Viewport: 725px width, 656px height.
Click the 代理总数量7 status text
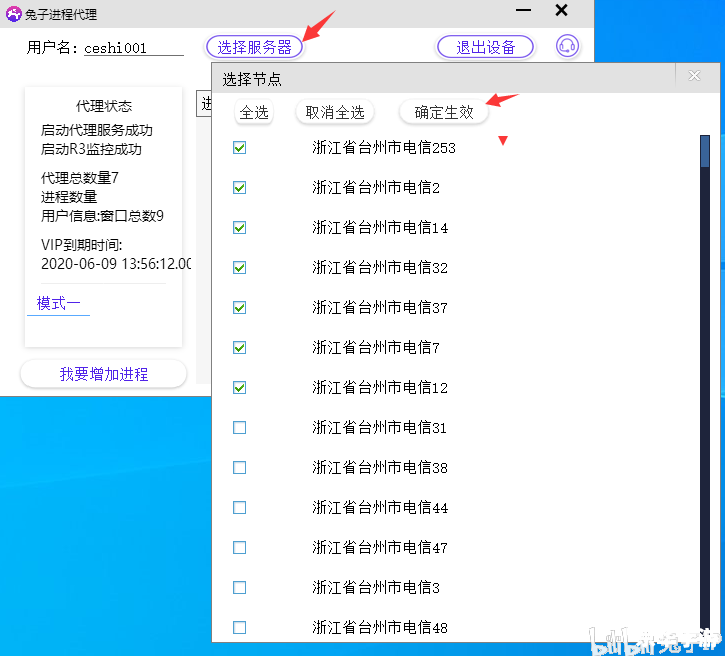[x=80, y=178]
